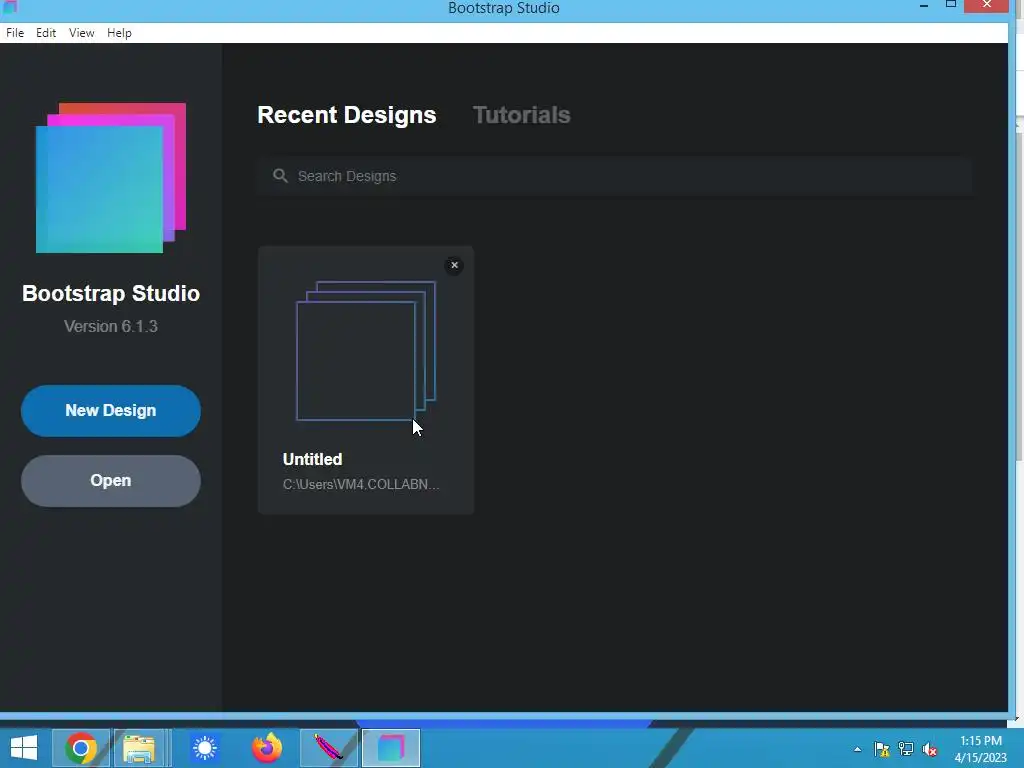Open the Windows Start menu

24,748
